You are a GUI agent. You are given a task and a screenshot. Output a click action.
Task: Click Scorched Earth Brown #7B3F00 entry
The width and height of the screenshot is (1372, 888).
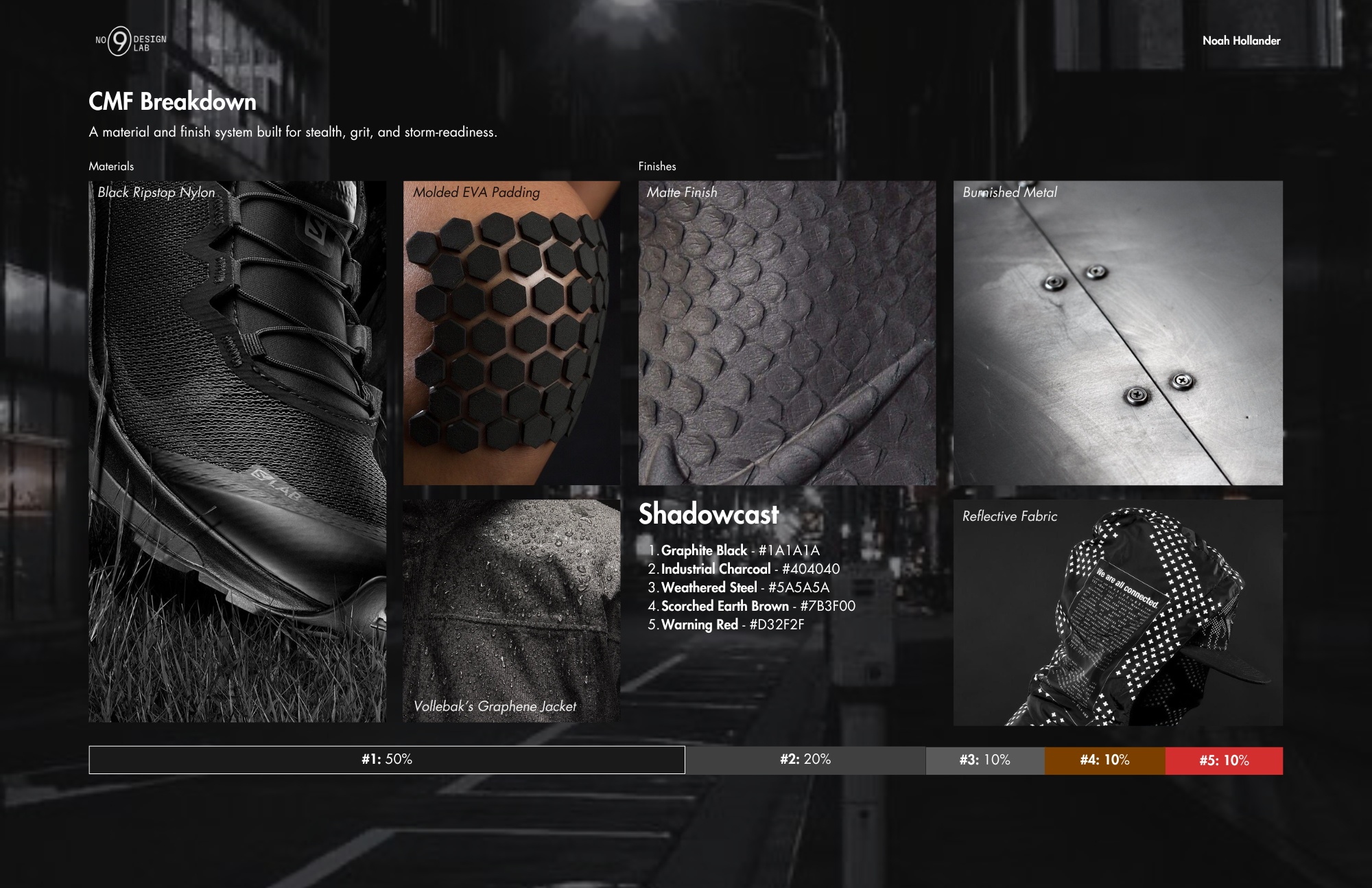[752, 606]
